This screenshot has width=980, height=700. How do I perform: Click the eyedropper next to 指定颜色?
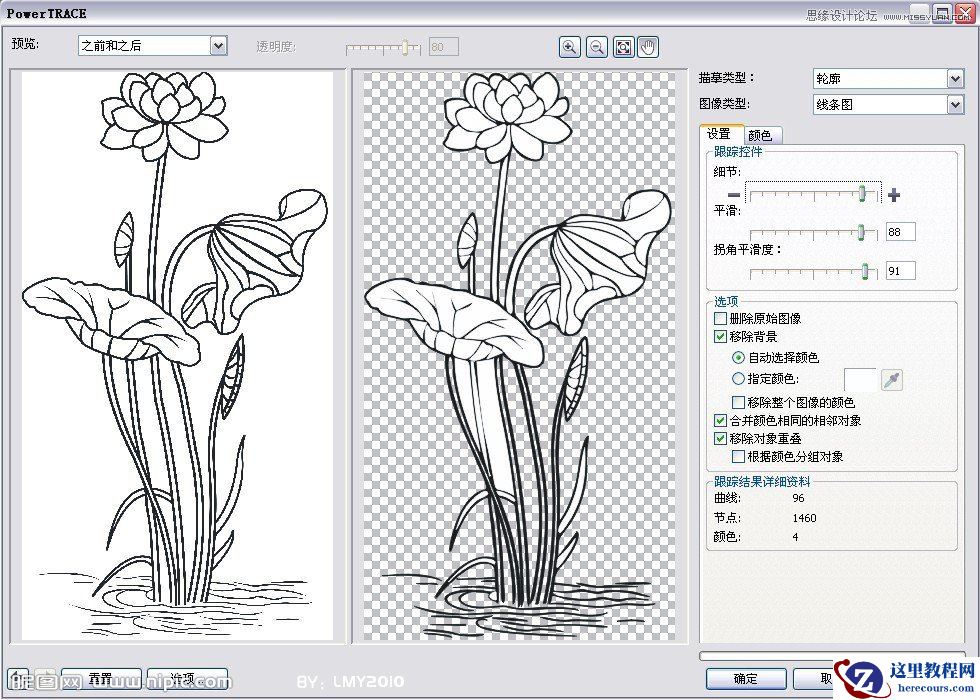pos(891,379)
